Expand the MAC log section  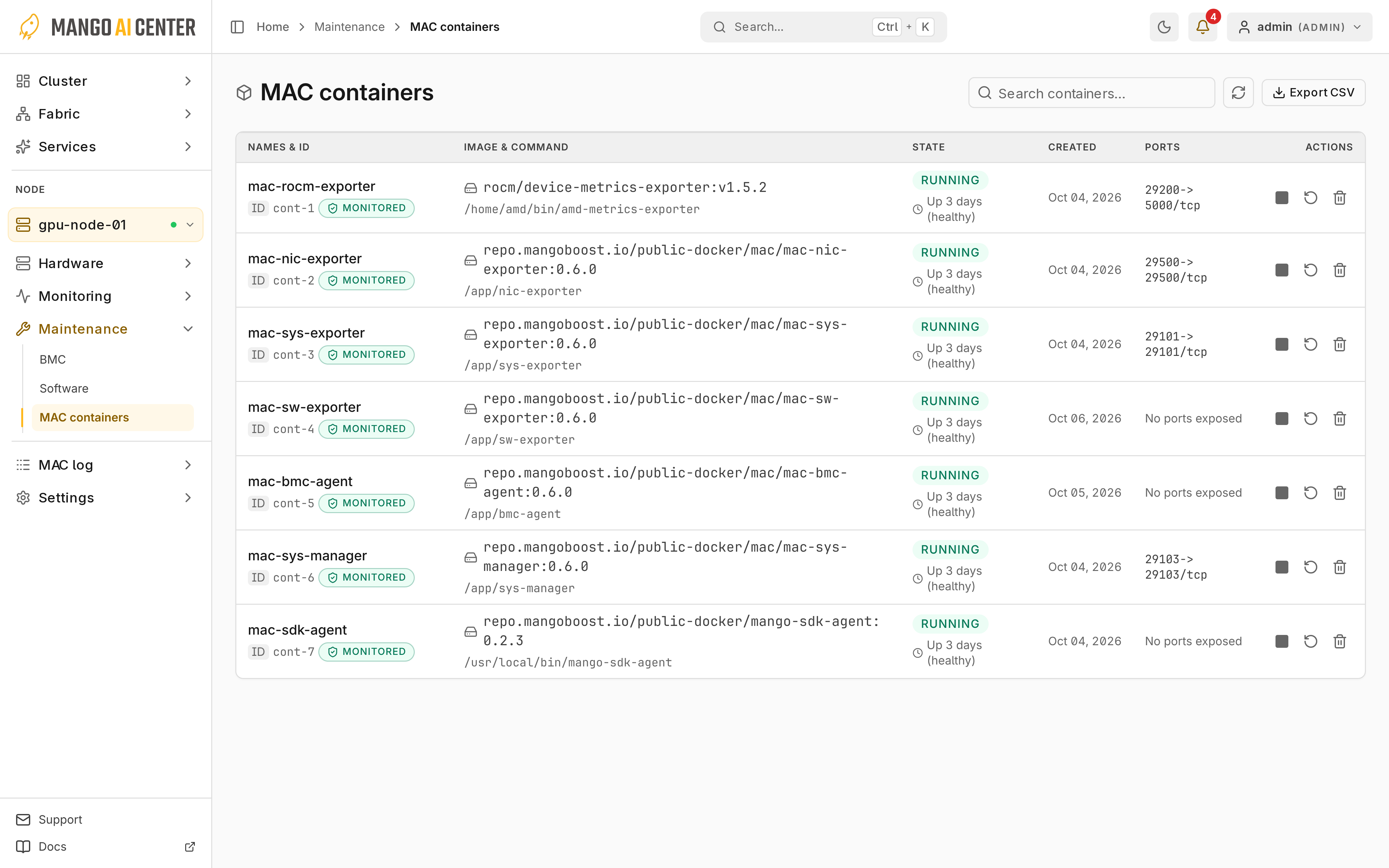(x=105, y=465)
